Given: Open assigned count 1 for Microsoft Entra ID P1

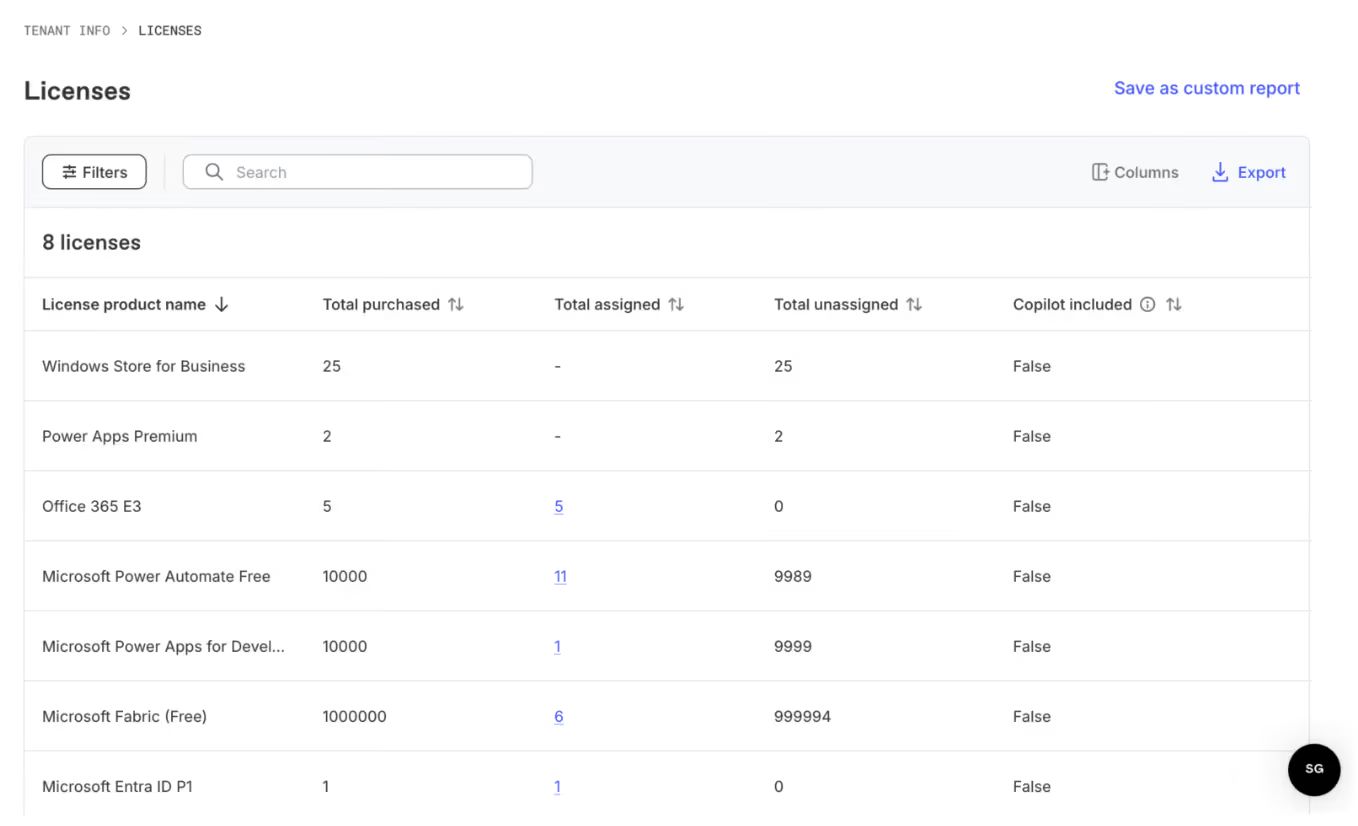Looking at the screenshot, I should click(x=557, y=786).
